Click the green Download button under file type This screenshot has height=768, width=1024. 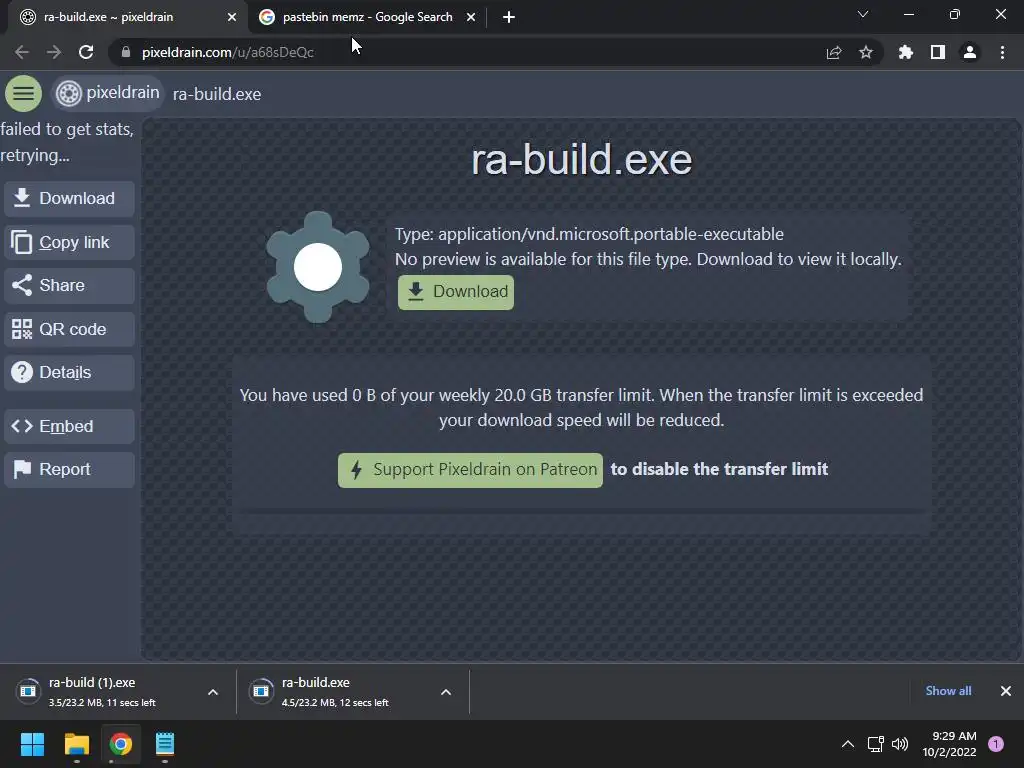tap(456, 292)
